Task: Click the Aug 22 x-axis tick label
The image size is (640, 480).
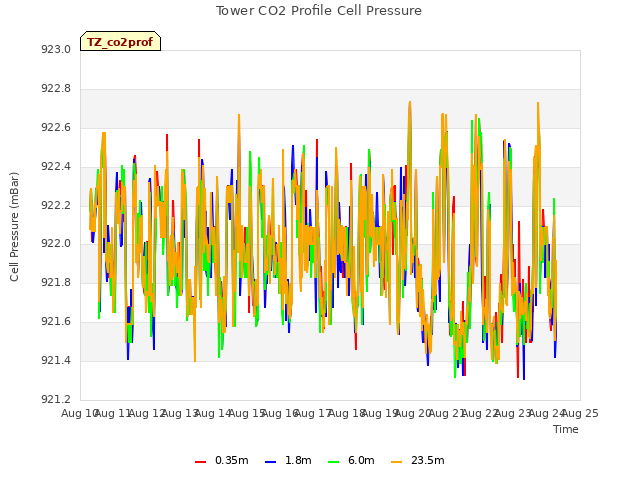Action: point(480,413)
